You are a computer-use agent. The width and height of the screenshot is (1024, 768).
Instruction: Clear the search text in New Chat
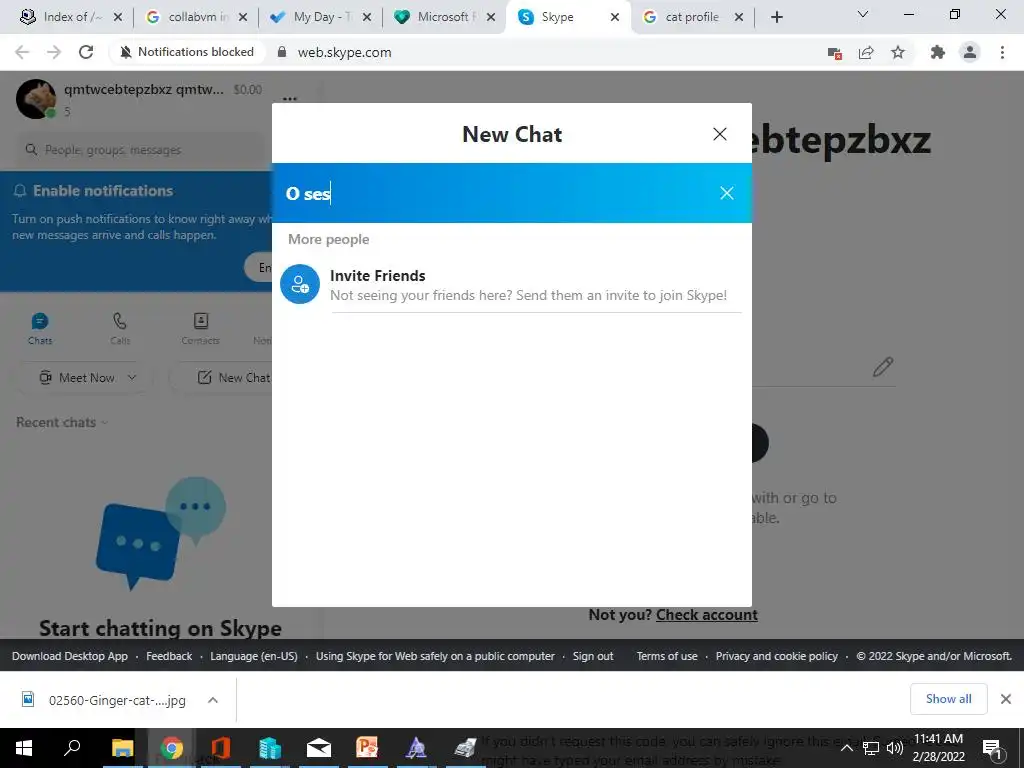click(x=726, y=193)
